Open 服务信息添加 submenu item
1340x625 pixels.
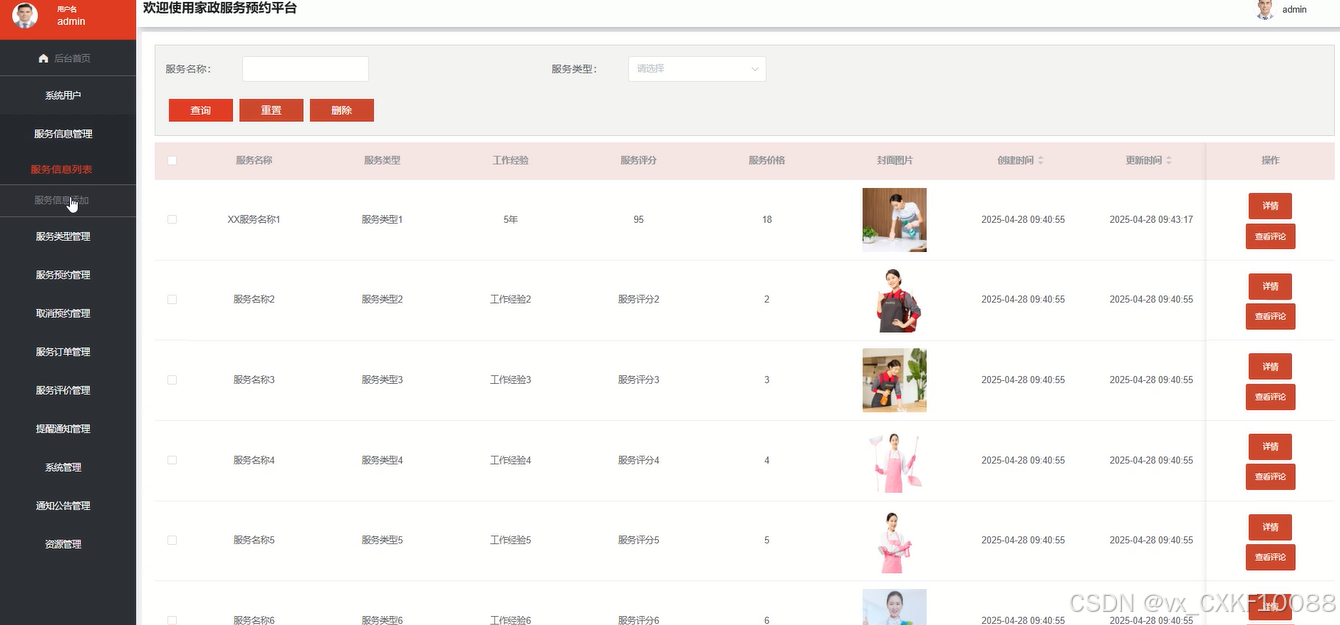point(62,200)
